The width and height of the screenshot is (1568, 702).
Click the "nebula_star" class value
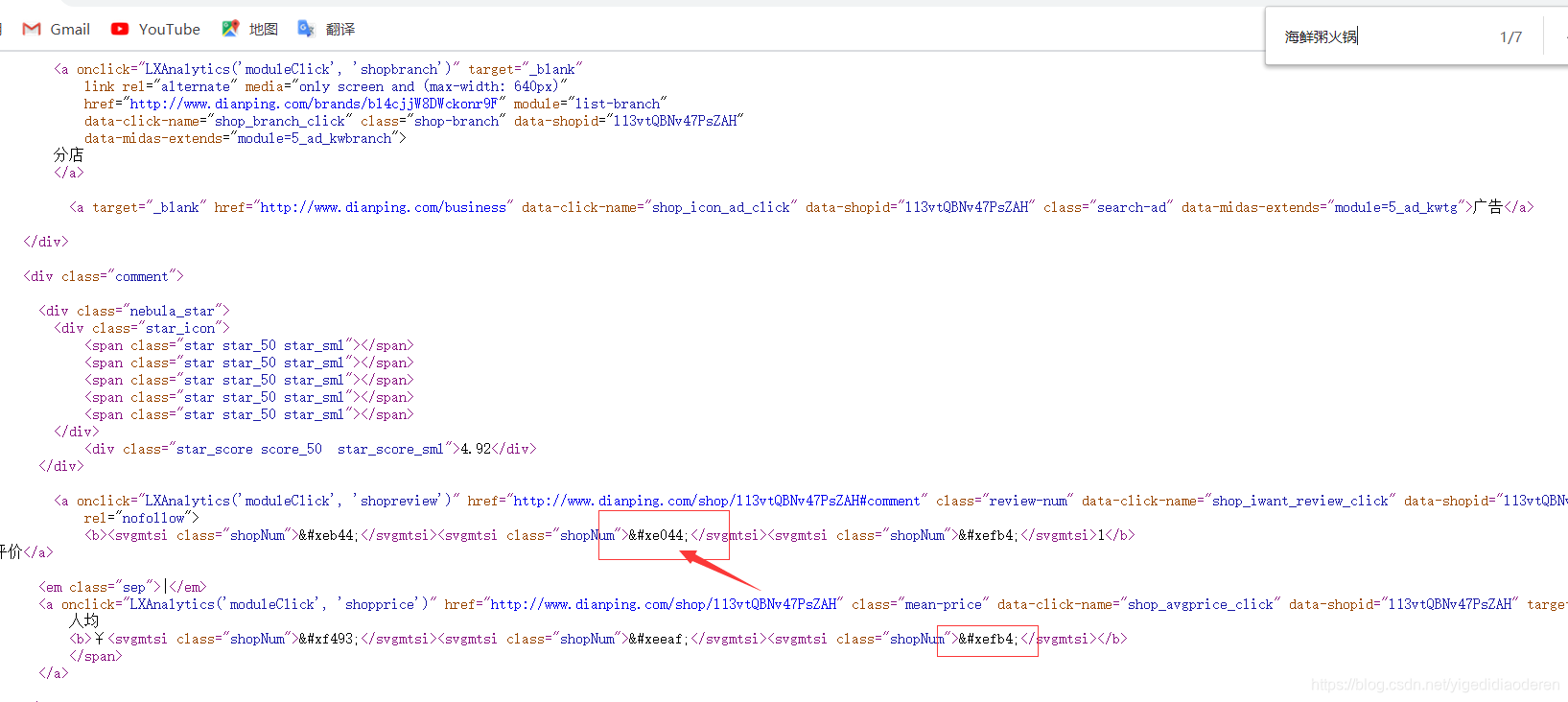[173, 311]
